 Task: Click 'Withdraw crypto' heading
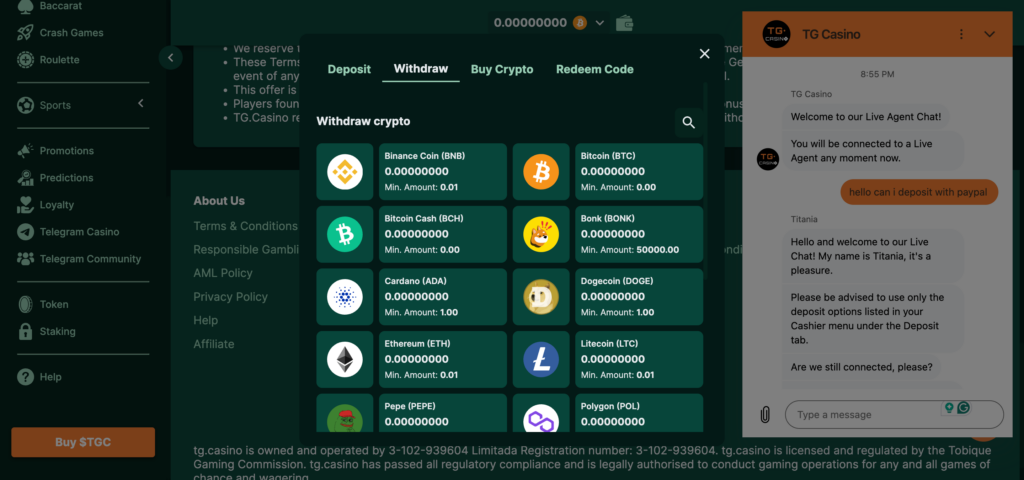pos(363,121)
